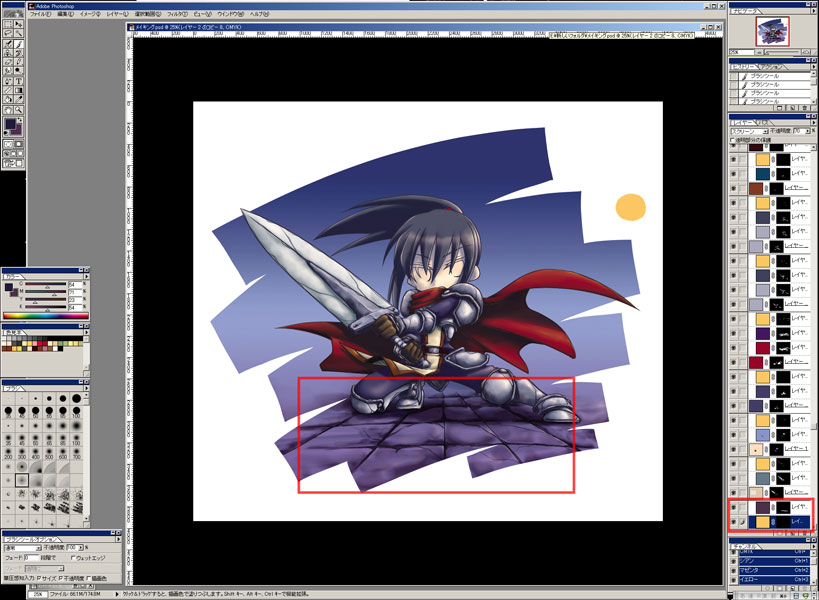Select the Hand tool
The height and width of the screenshot is (600, 819).
click(x=7, y=107)
